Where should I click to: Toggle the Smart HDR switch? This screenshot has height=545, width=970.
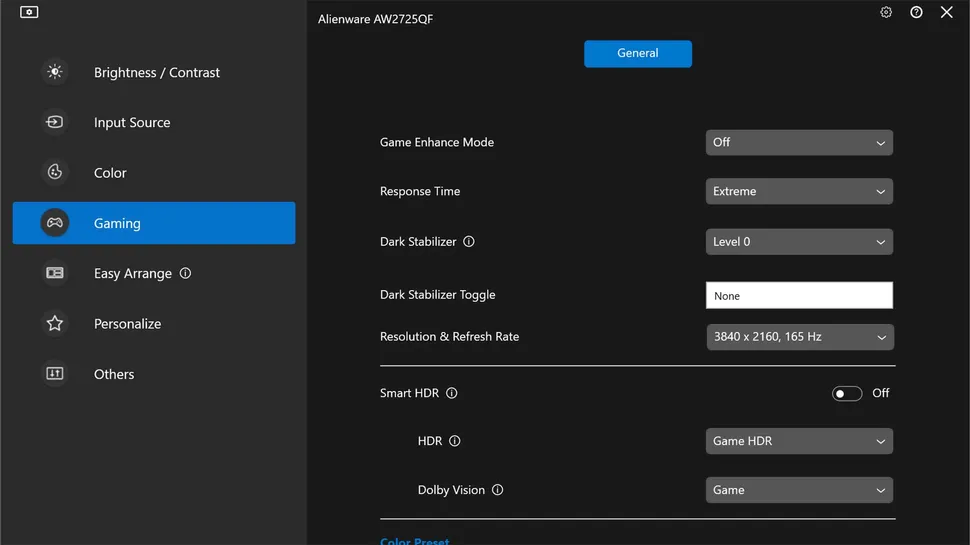click(846, 393)
